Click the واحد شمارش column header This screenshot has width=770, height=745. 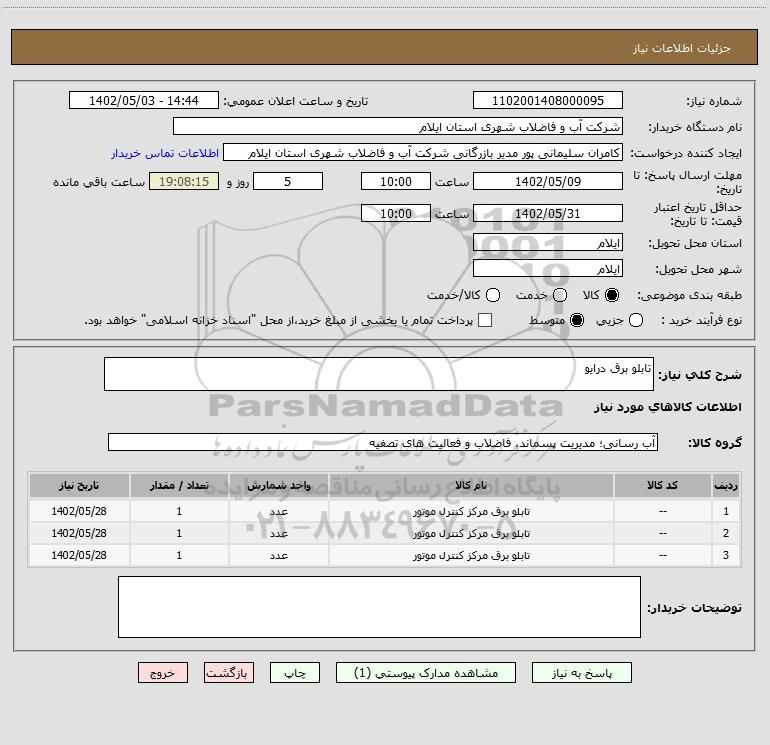click(278, 485)
